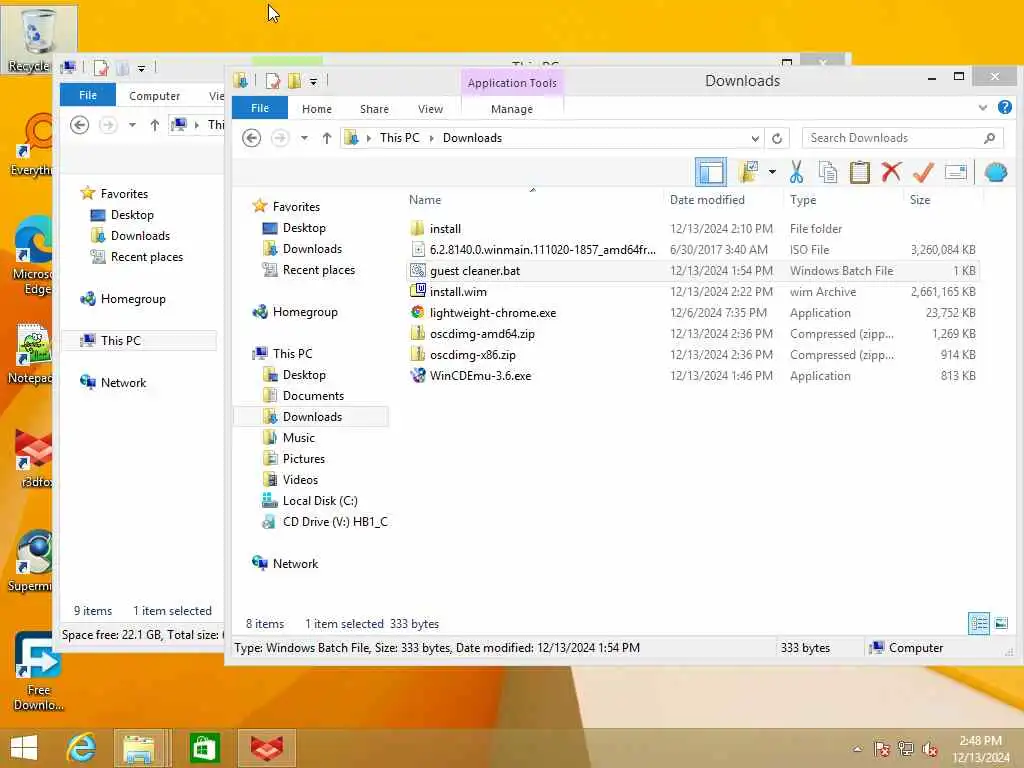Go up one folder level in Downloads

pos(327,138)
